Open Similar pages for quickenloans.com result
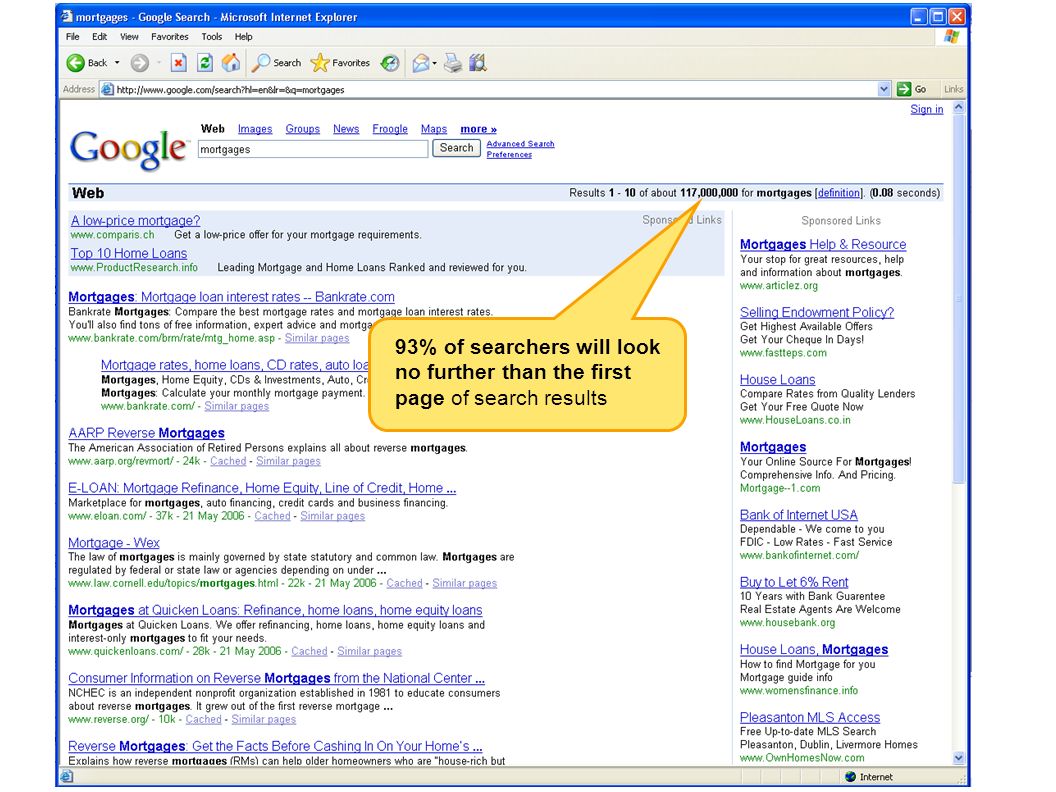The image size is (1056, 792). pos(369,651)
